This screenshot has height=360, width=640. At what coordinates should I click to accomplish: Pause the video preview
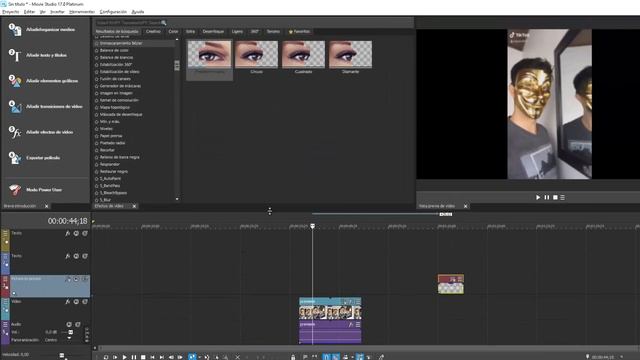click(547, 198)
